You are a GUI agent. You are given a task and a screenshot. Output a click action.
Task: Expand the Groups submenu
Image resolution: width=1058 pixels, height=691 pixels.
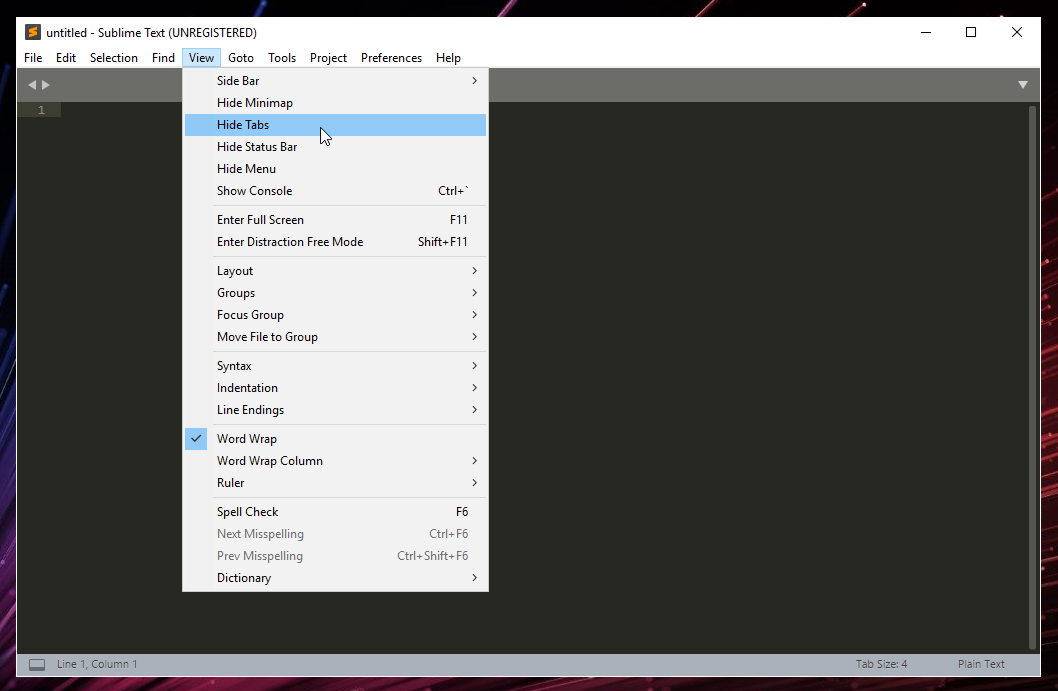(335, 293)
